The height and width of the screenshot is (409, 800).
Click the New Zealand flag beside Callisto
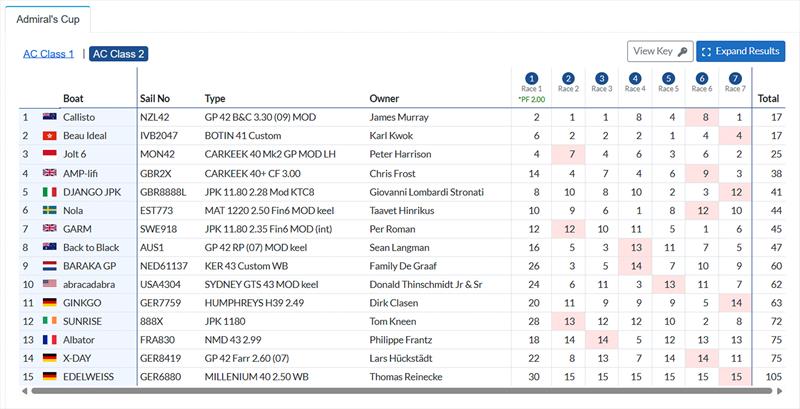click(x=49, y=117)
